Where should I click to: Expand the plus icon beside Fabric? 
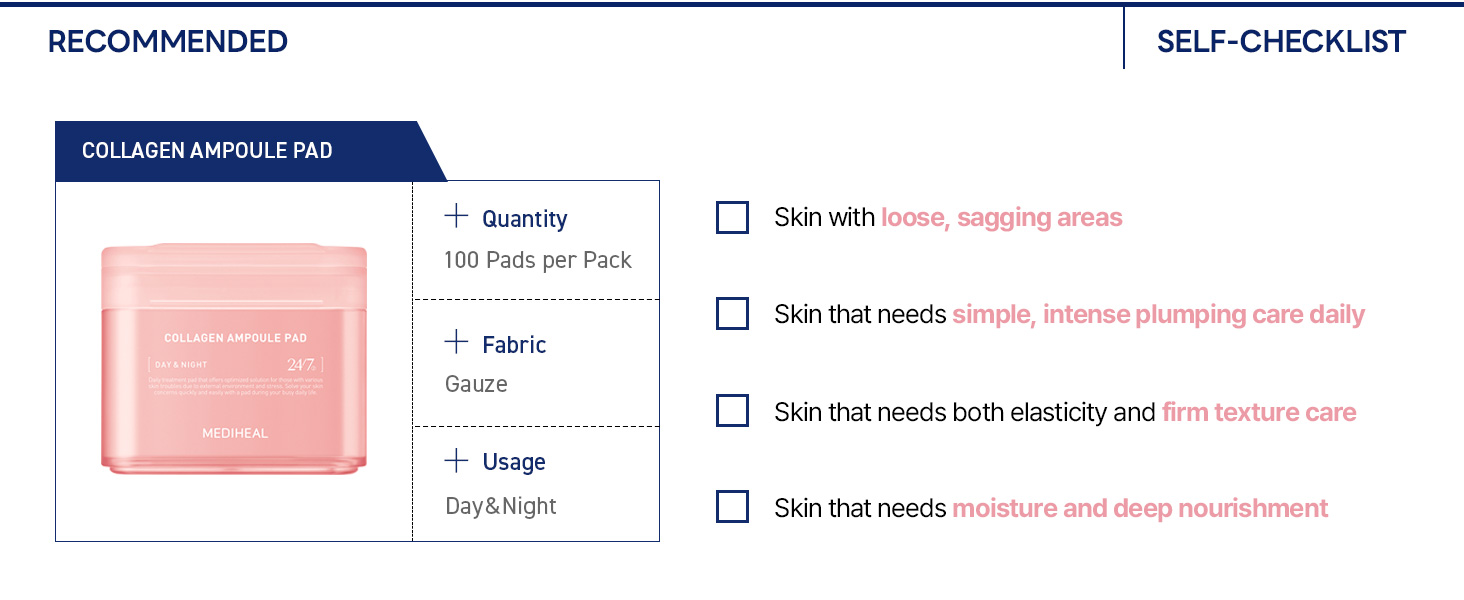[x=456, y=342]
